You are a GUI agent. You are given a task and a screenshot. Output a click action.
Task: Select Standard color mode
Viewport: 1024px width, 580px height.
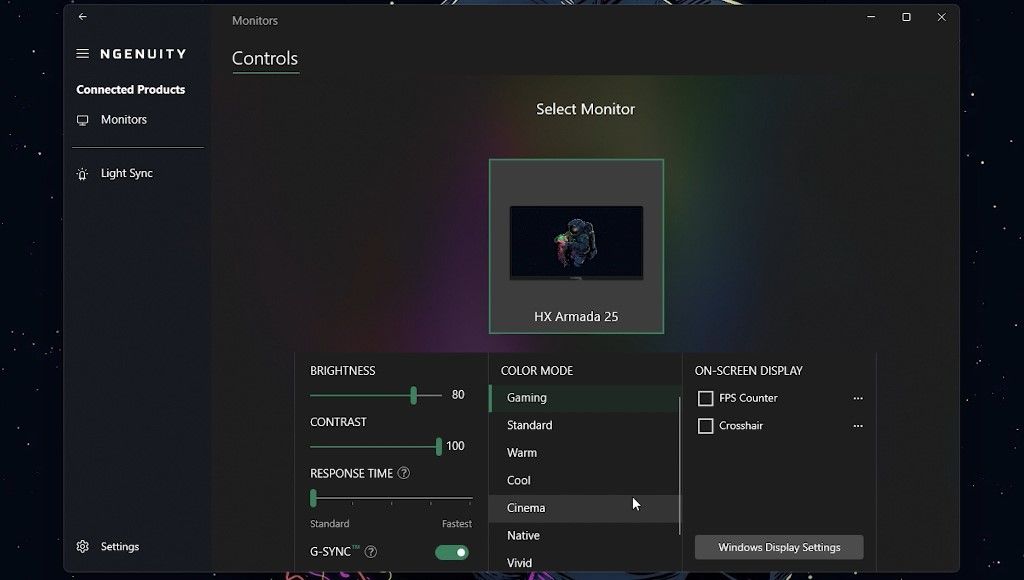coord(584,425)
